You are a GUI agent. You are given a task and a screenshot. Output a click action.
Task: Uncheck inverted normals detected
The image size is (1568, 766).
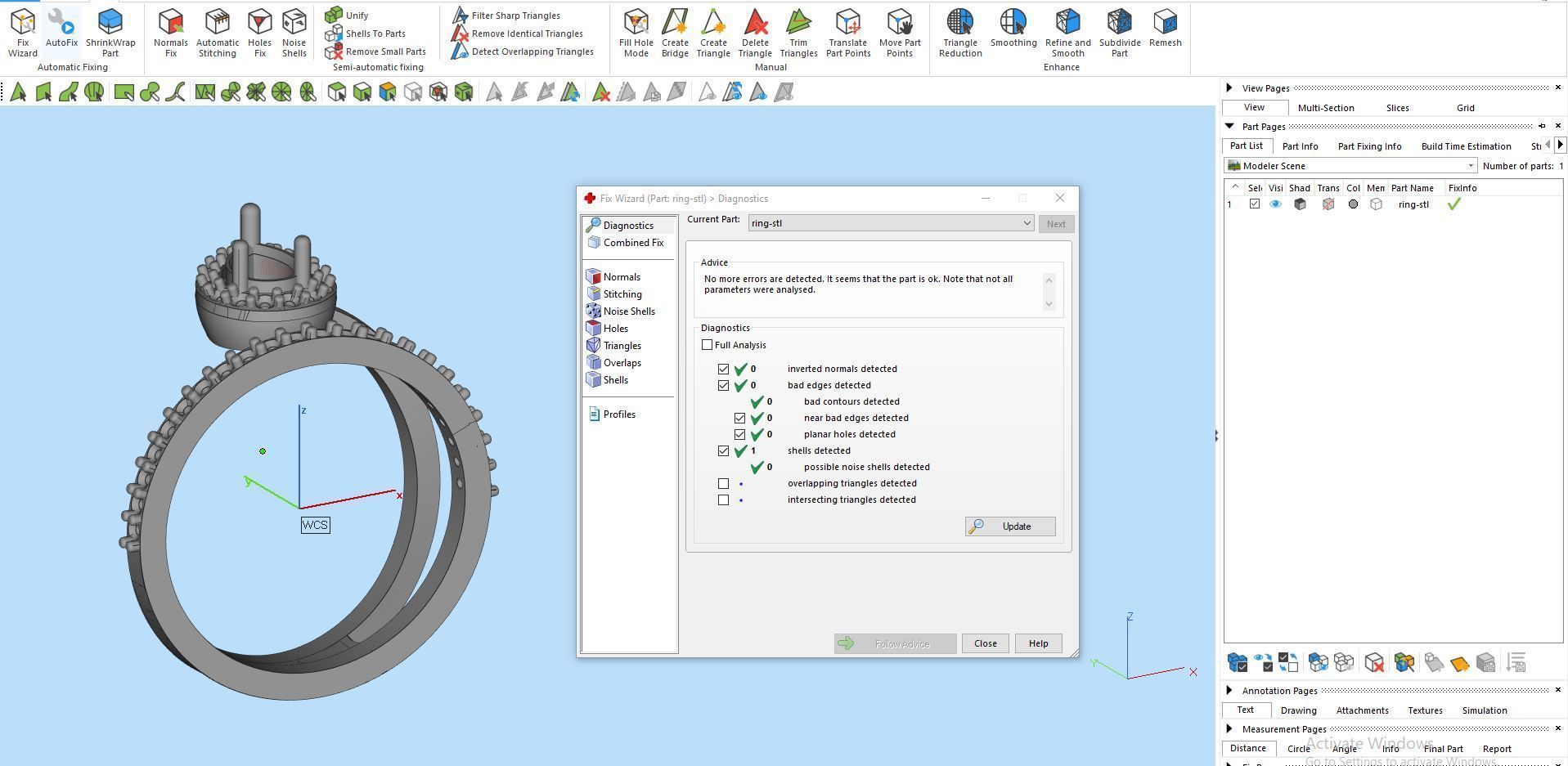[x=724, y=369]
